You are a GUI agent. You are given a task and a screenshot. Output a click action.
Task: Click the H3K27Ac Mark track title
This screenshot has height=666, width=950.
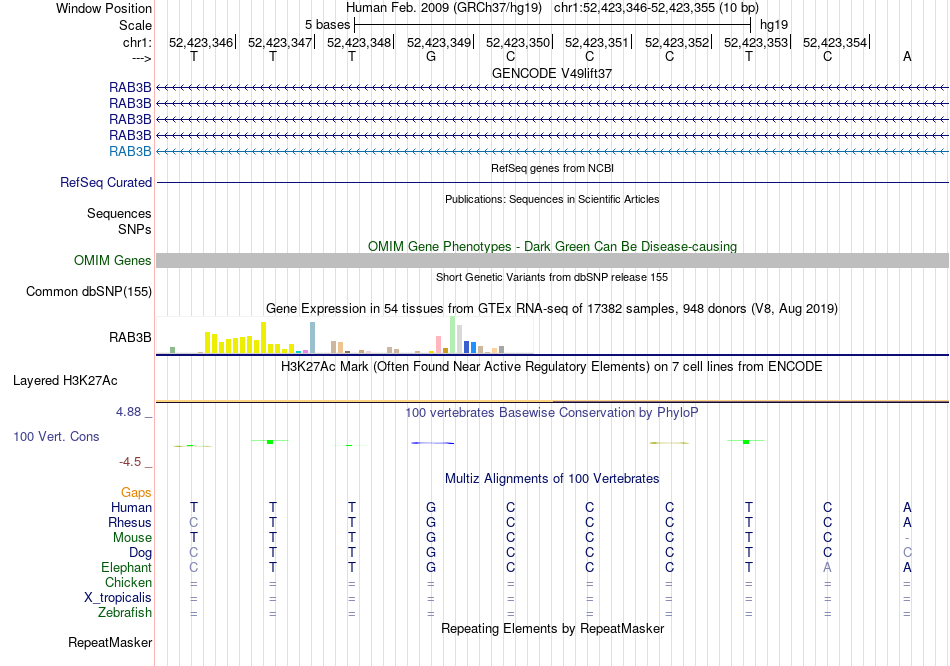click(x=552, y=367)
